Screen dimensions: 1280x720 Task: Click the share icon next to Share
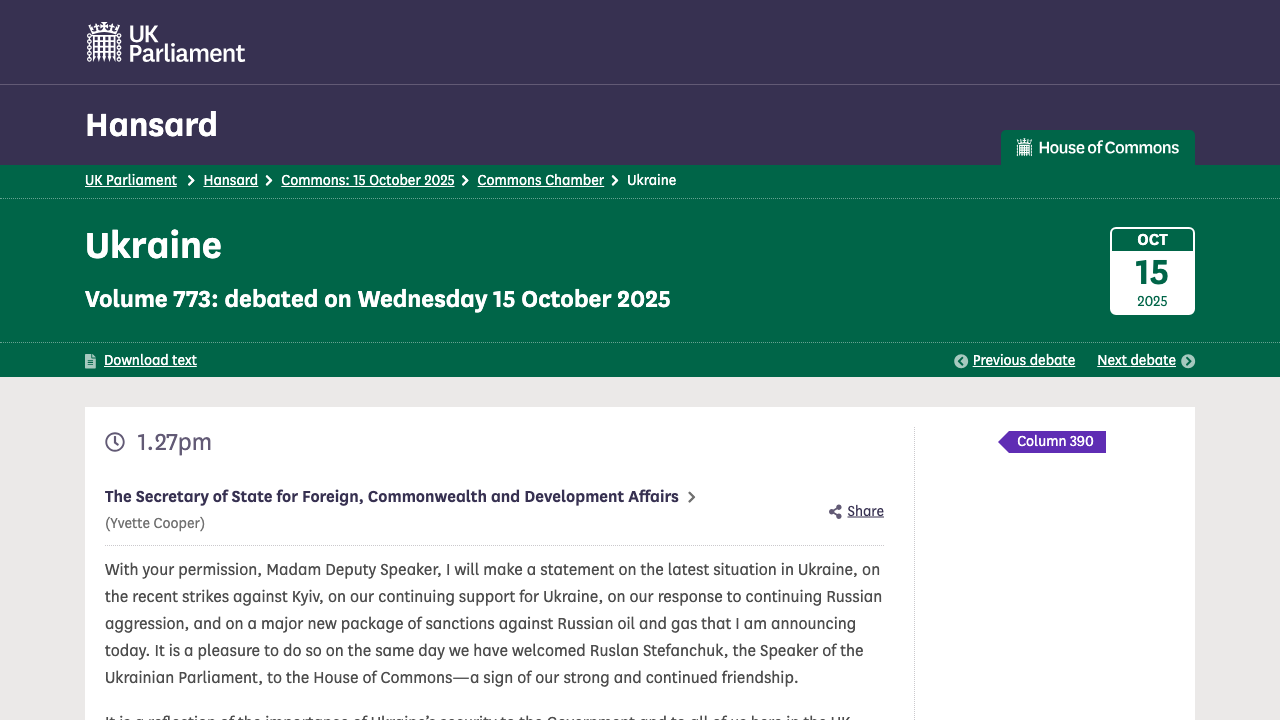pos(835,512)
